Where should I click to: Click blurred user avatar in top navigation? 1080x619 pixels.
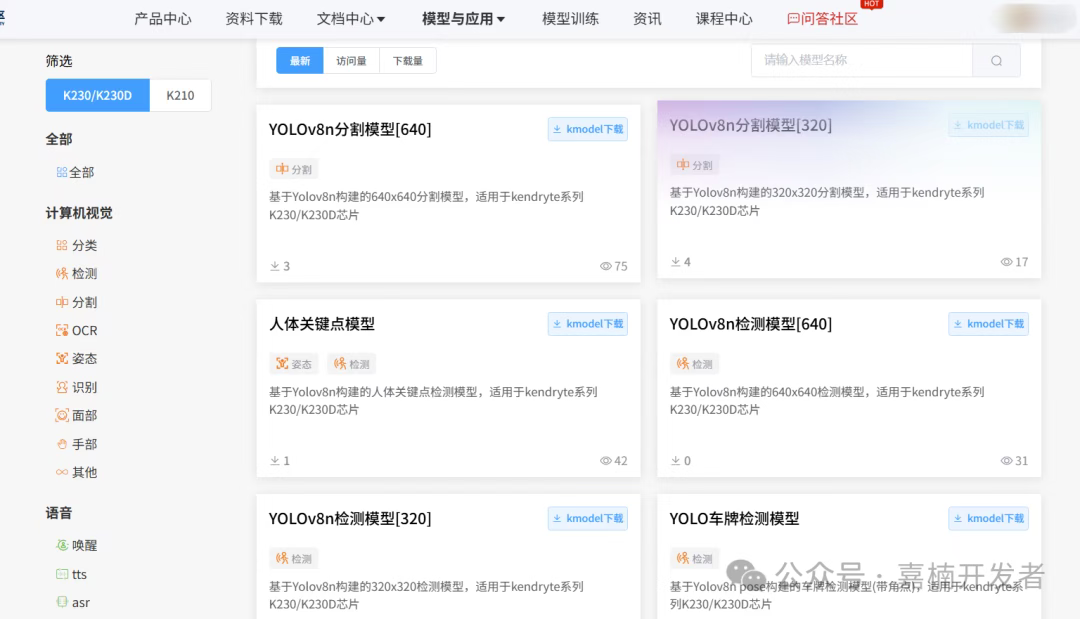pyautogui.click(x=1033, y=19)
